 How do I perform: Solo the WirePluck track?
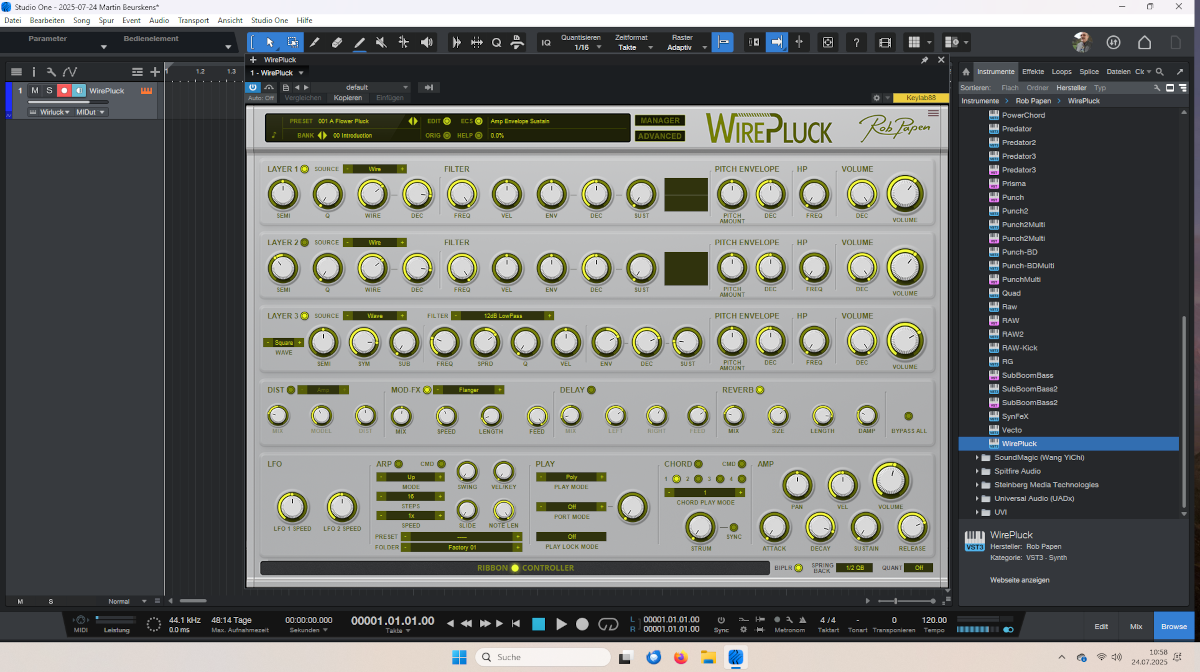(x=48, y=91)
